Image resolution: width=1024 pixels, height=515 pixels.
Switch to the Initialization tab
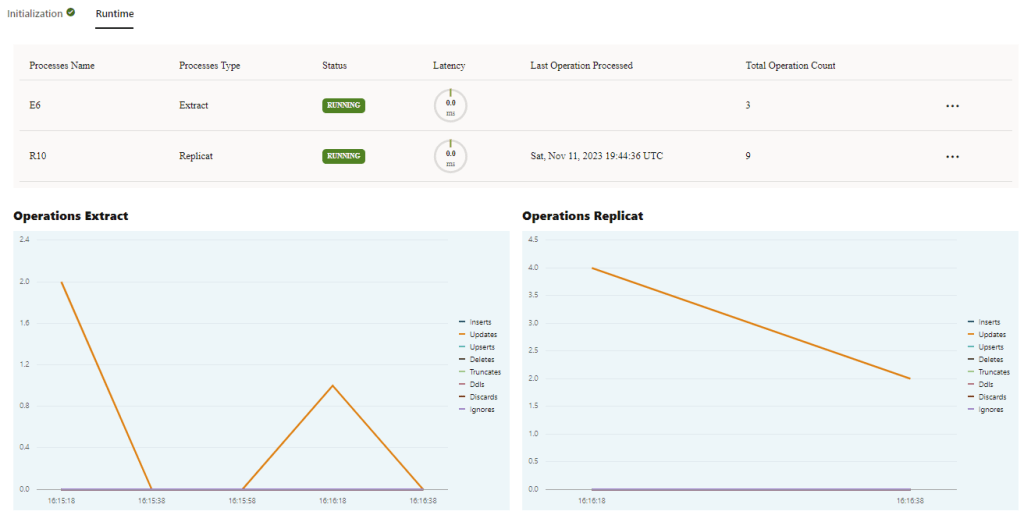[x=35, y=14]
